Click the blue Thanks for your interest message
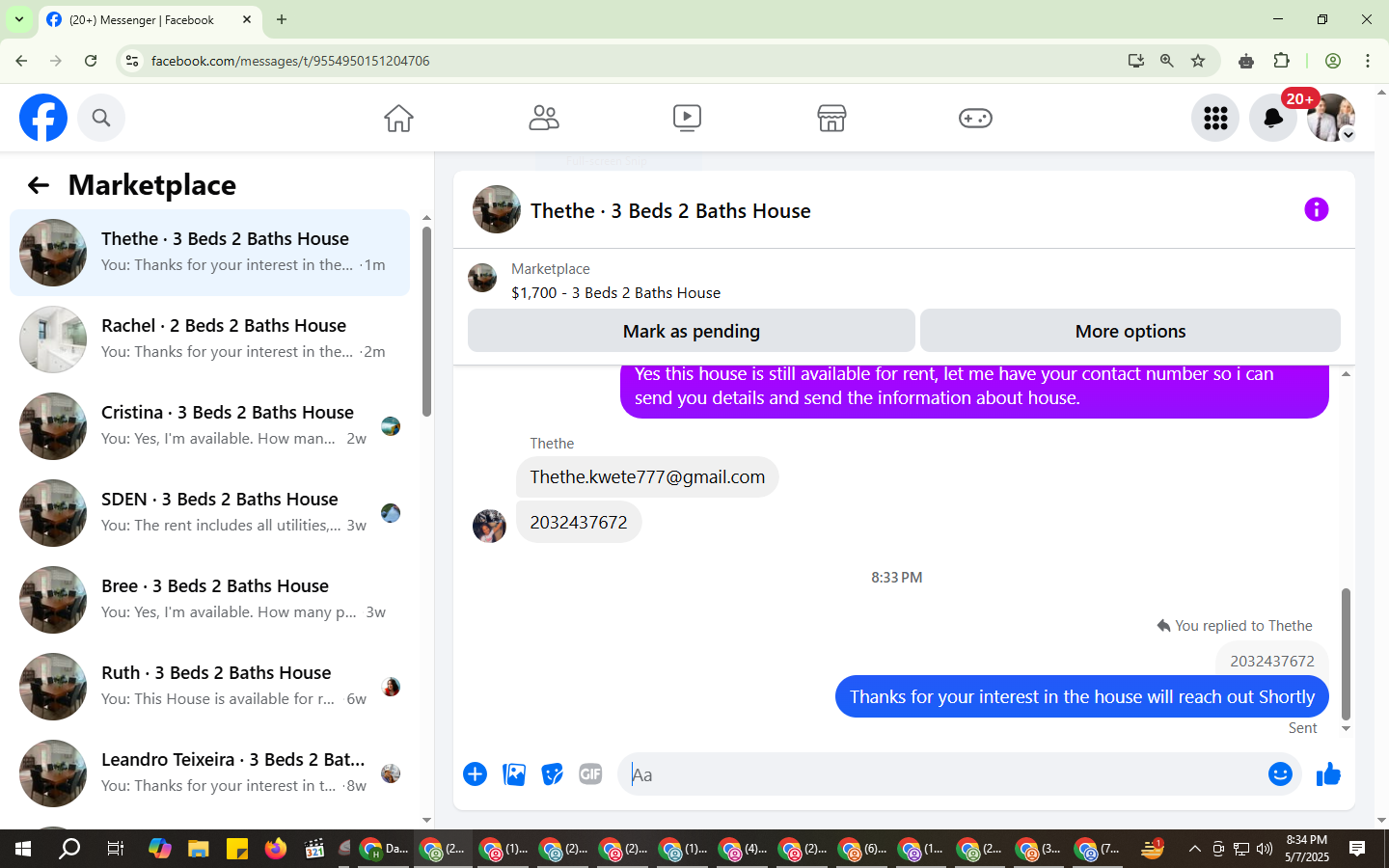The width and height of the screenshot is (1389, 868). (1081, 696)
